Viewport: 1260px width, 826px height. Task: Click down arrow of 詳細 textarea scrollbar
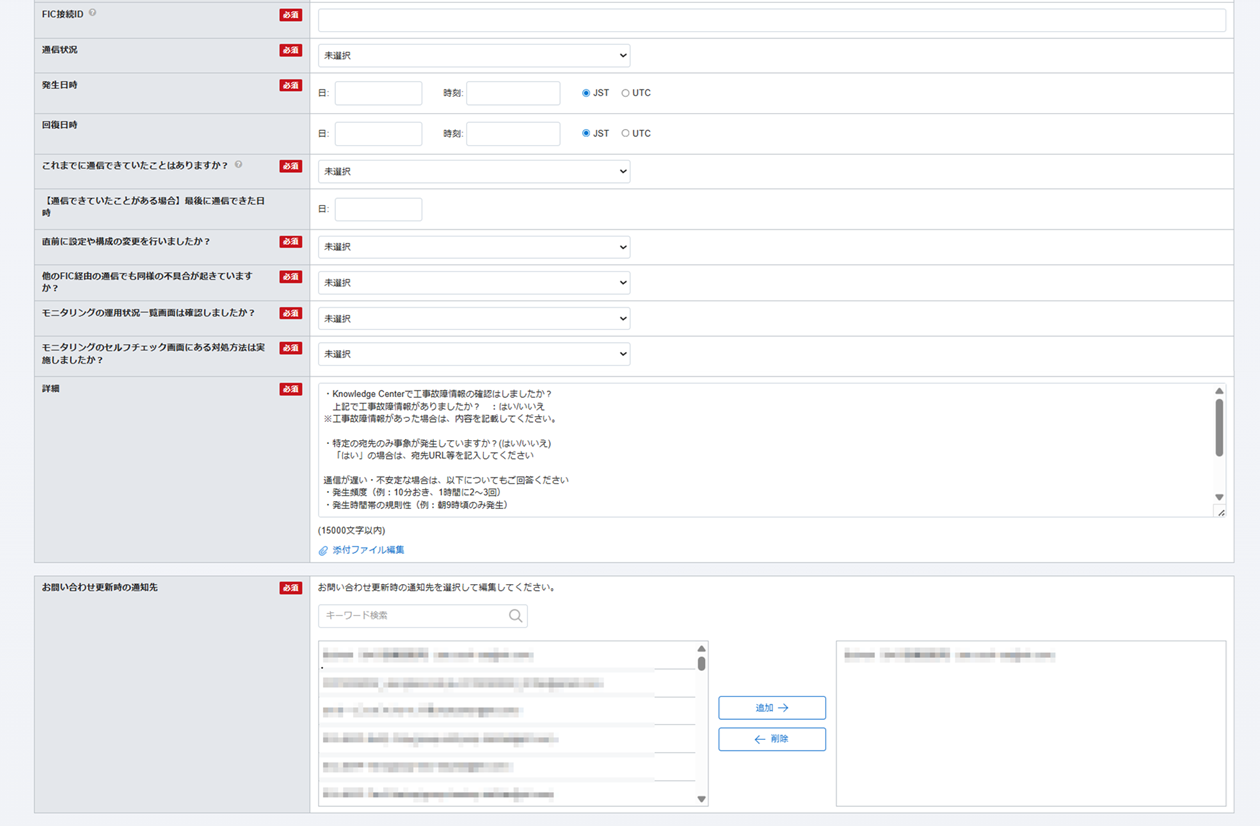1219,497
